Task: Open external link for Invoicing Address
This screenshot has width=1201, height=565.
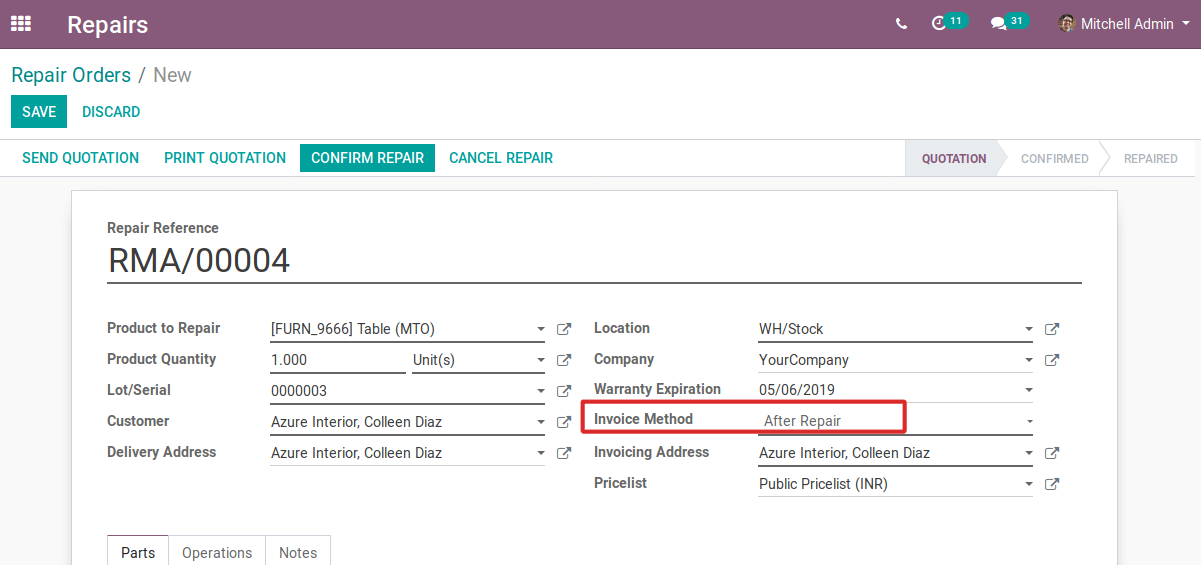Action: click(x=1052, y=453)
